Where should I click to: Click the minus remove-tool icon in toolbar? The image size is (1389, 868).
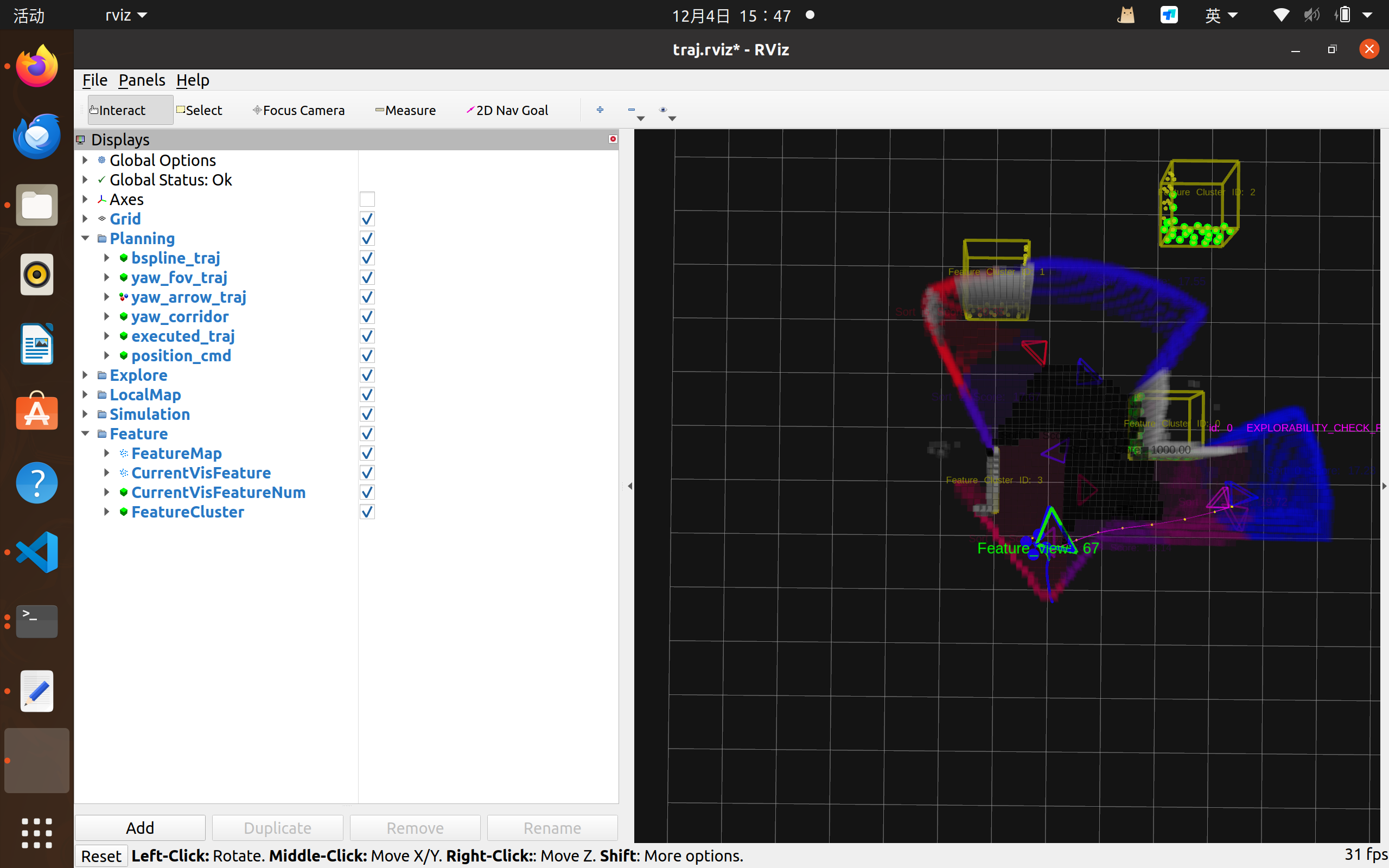[632, 110]
